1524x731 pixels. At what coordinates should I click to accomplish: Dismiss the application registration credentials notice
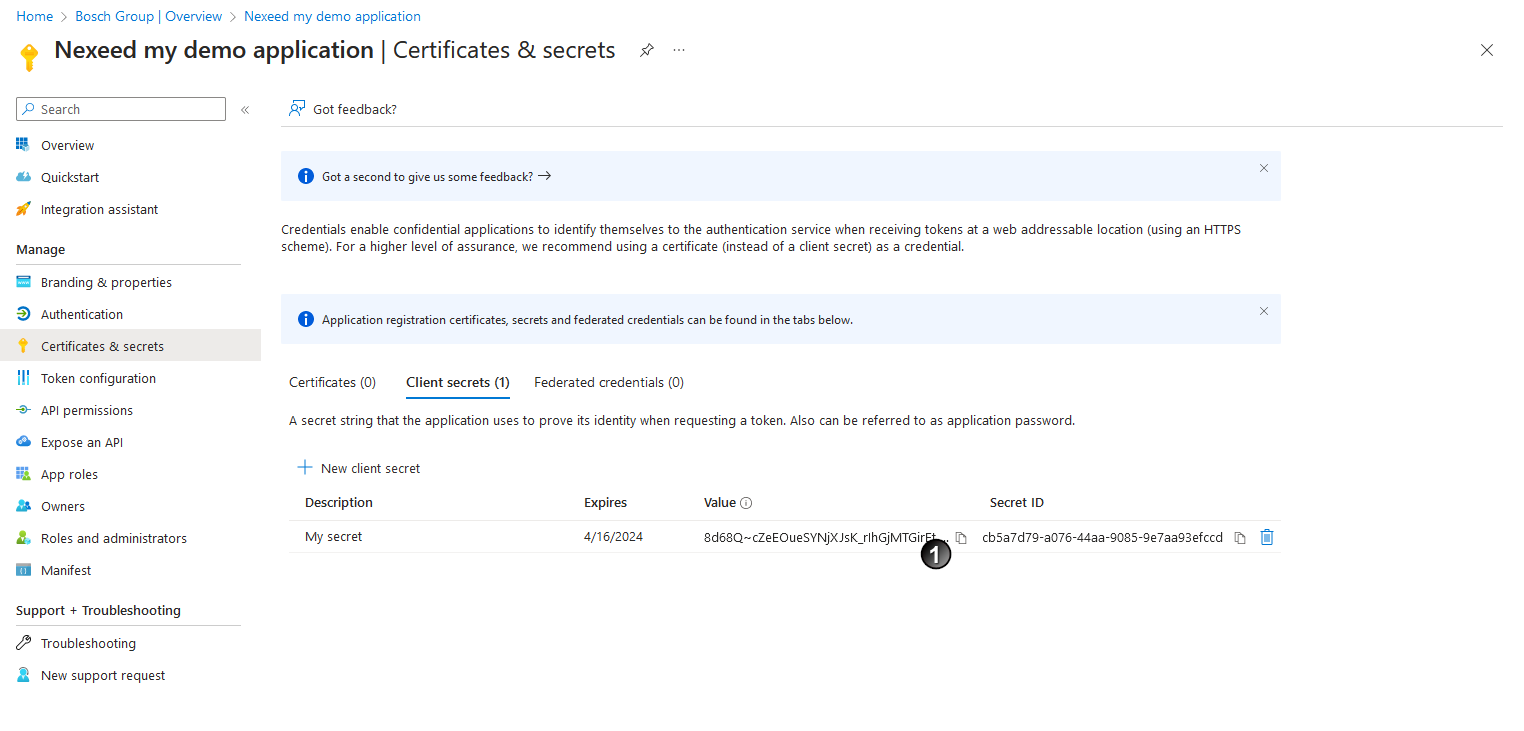pyautogui.click(x=1263, y=310)
